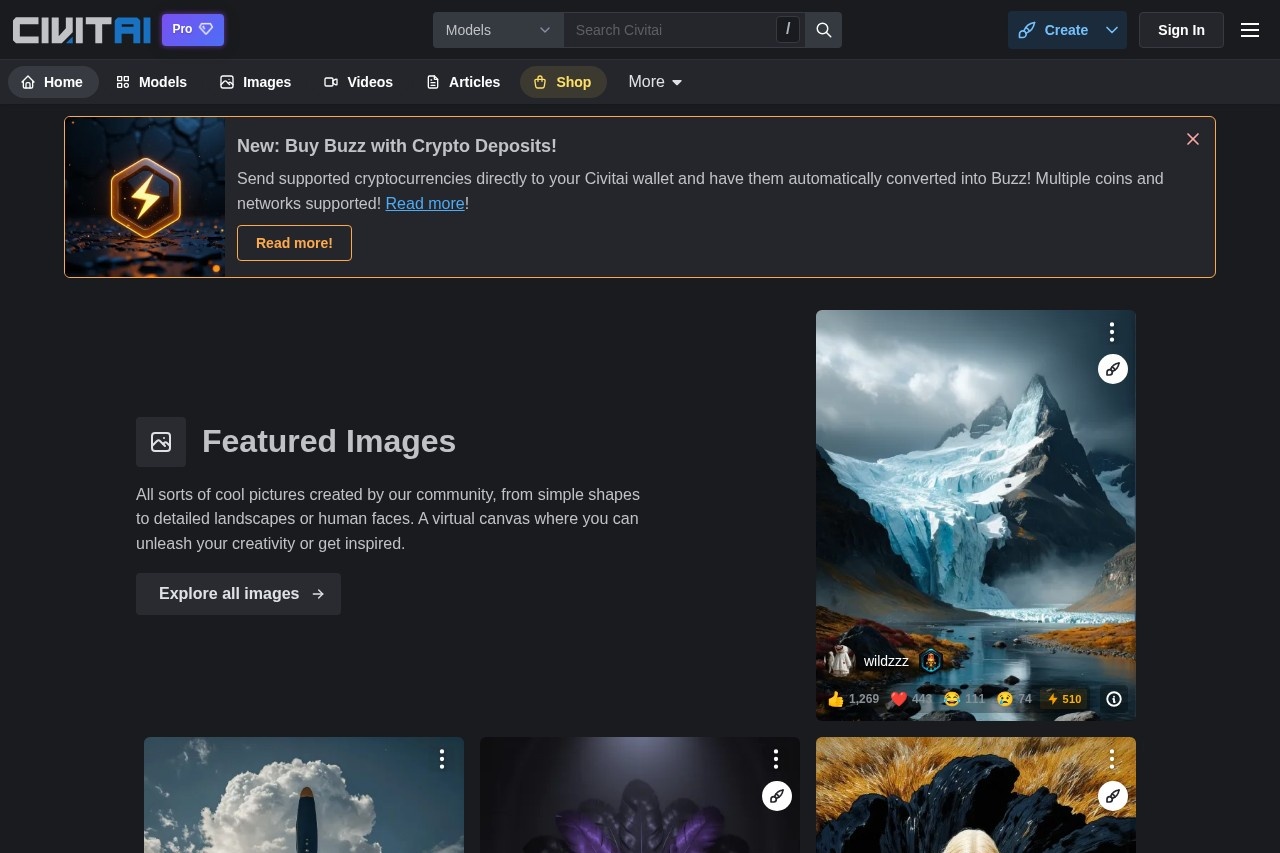Click the remix brush on the featured image

pyautogui.click(x=1112, y=369)
